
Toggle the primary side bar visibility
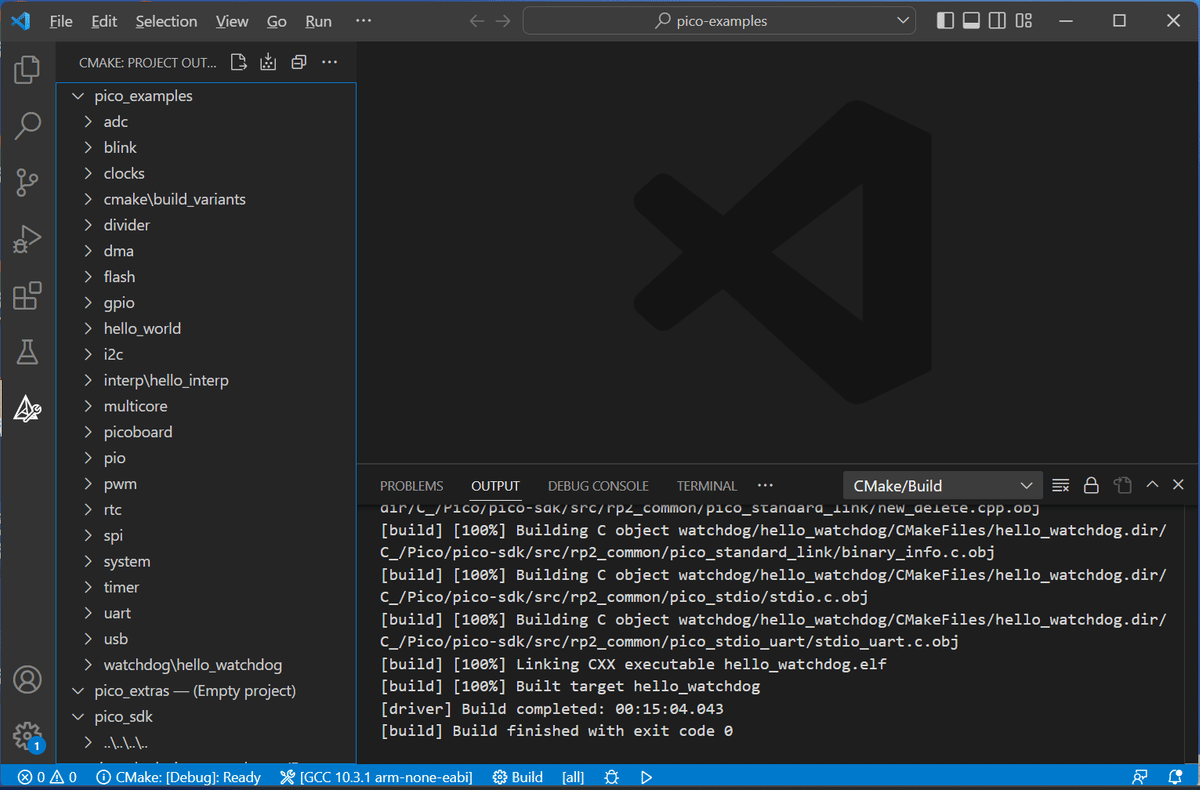945,21
